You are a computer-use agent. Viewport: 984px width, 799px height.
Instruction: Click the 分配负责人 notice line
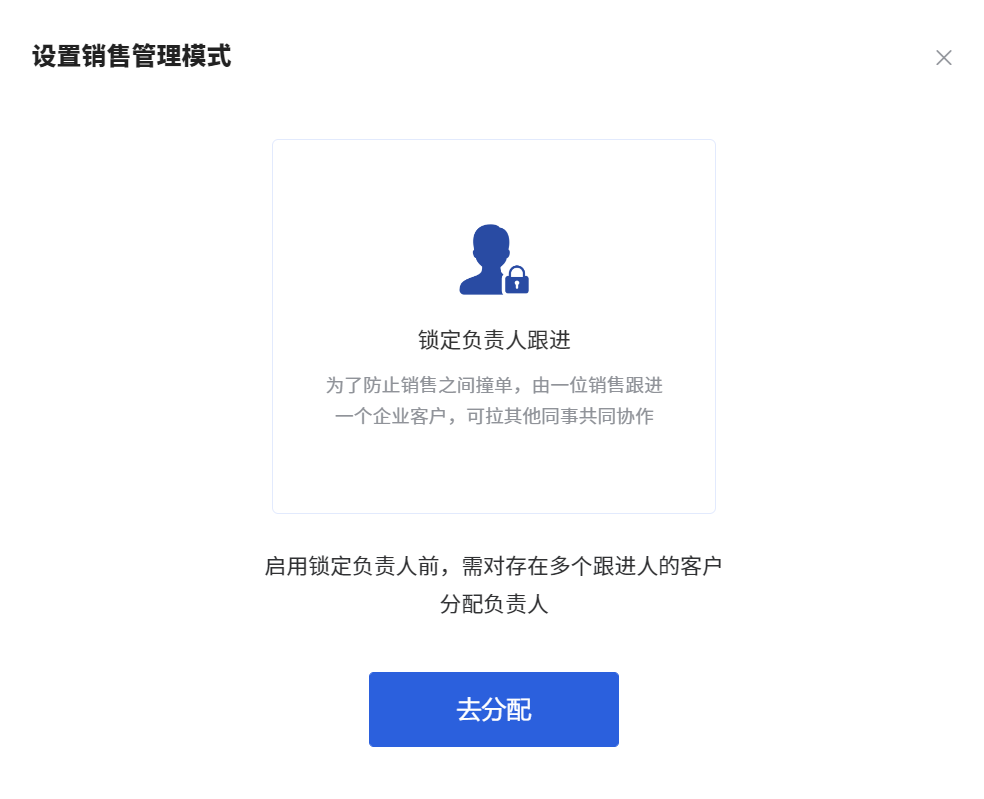(x=494, y=604)
